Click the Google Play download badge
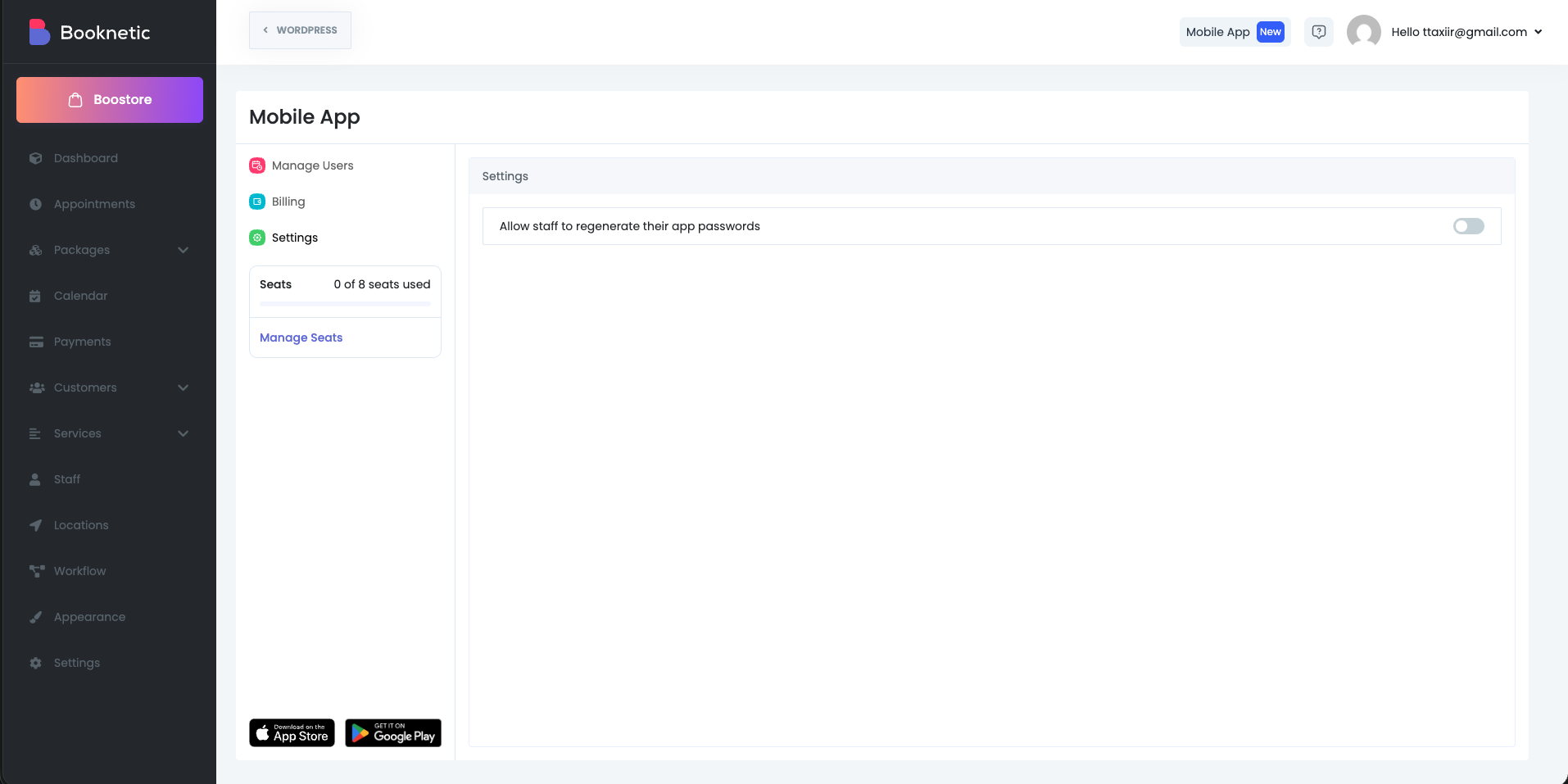 (392, 733)
